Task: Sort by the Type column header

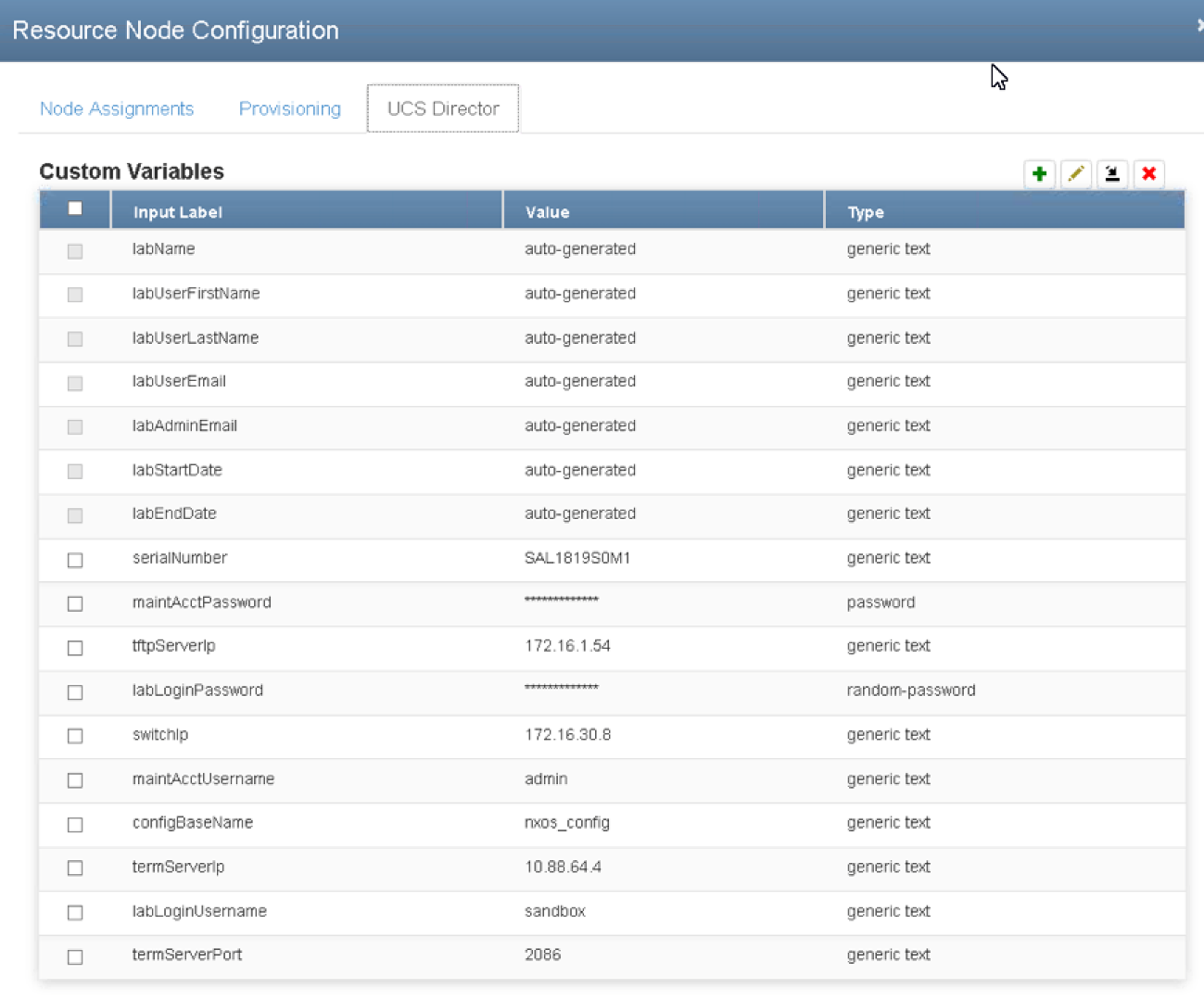Action: (1005, 211)
